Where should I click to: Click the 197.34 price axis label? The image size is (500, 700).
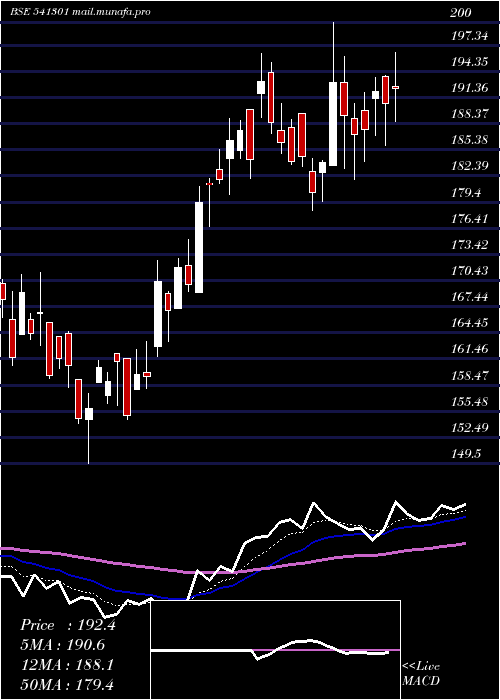(469, 36)
